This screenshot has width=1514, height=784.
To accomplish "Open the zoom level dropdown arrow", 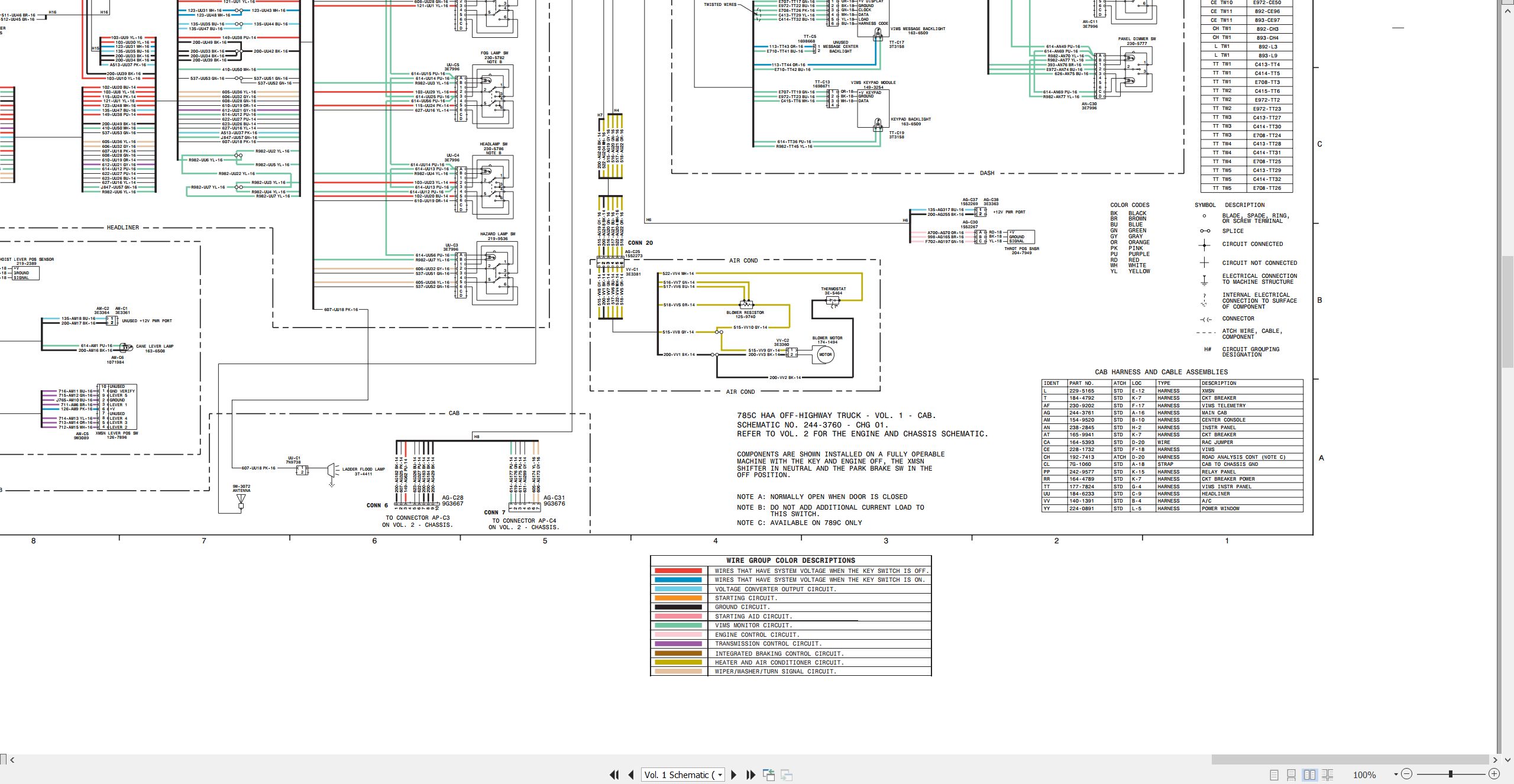I will pos(1396,775).
